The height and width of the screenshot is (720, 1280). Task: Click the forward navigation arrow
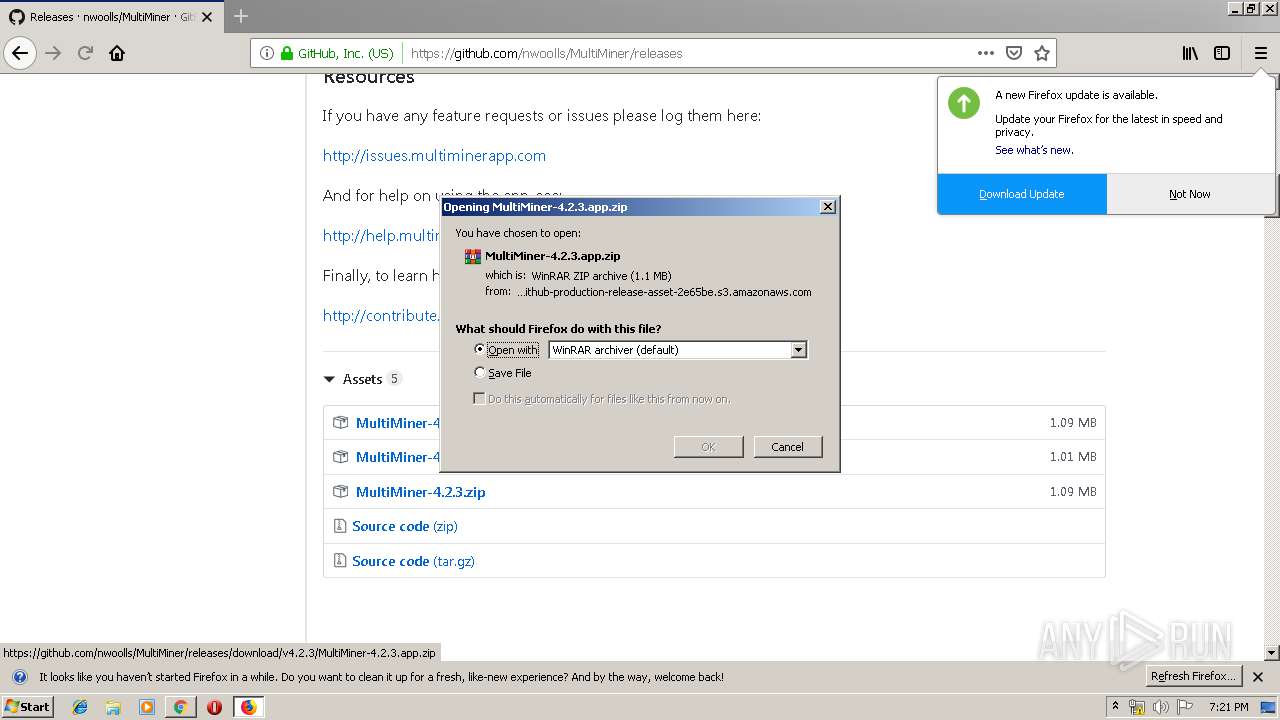[53, 53]
